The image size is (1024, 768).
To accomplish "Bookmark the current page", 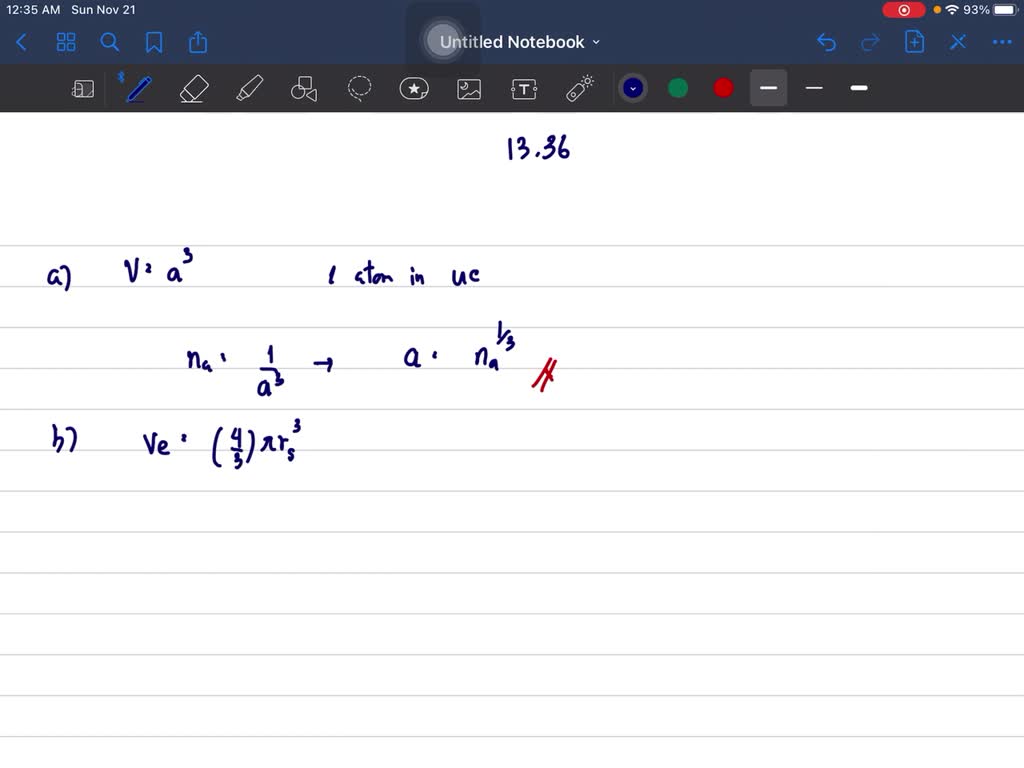I will pos(153,42).
